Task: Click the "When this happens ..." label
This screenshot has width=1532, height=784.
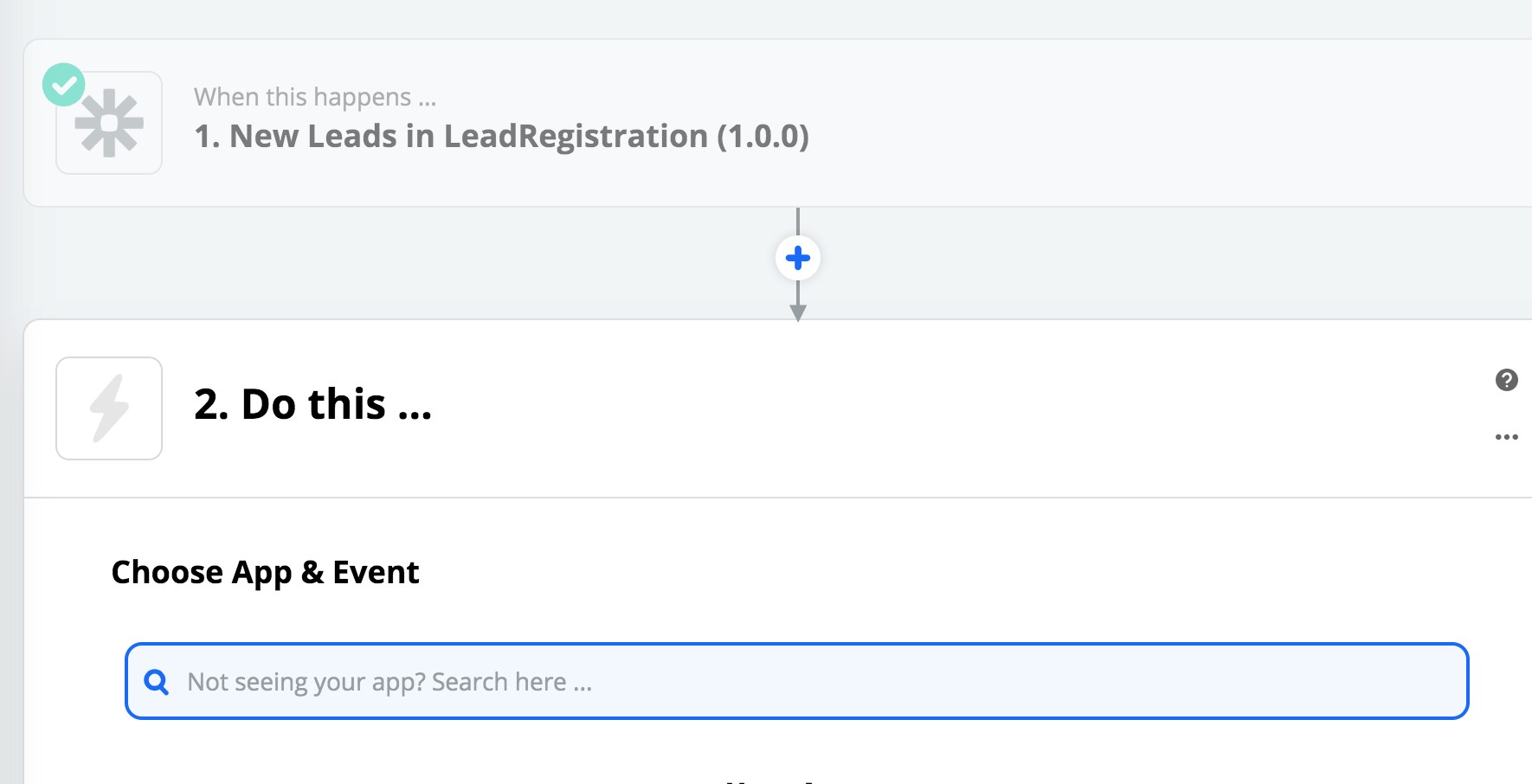Action: pyautogui.click(x=315, y=97)
